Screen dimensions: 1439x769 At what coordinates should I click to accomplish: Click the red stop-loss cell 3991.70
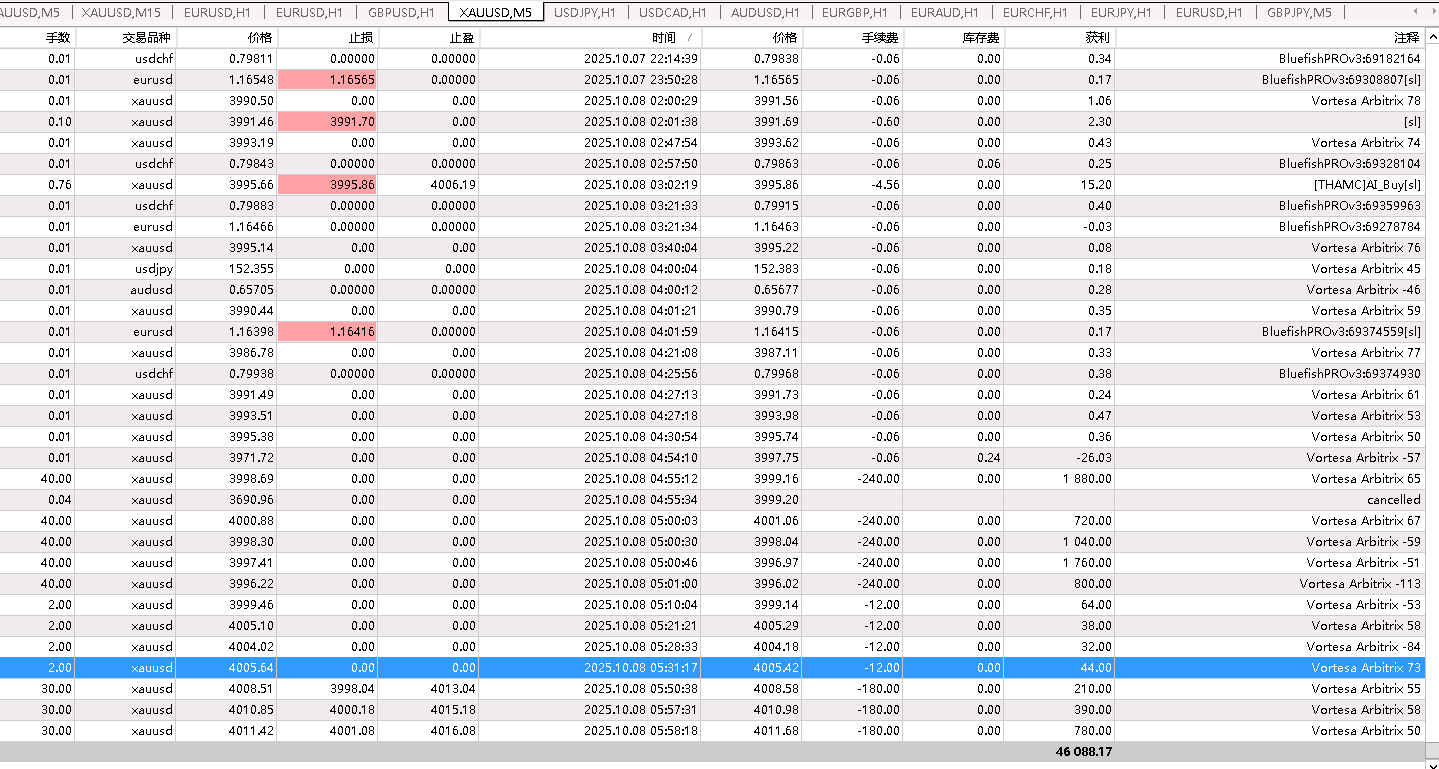pyautogui.click(x=327, y=122)
